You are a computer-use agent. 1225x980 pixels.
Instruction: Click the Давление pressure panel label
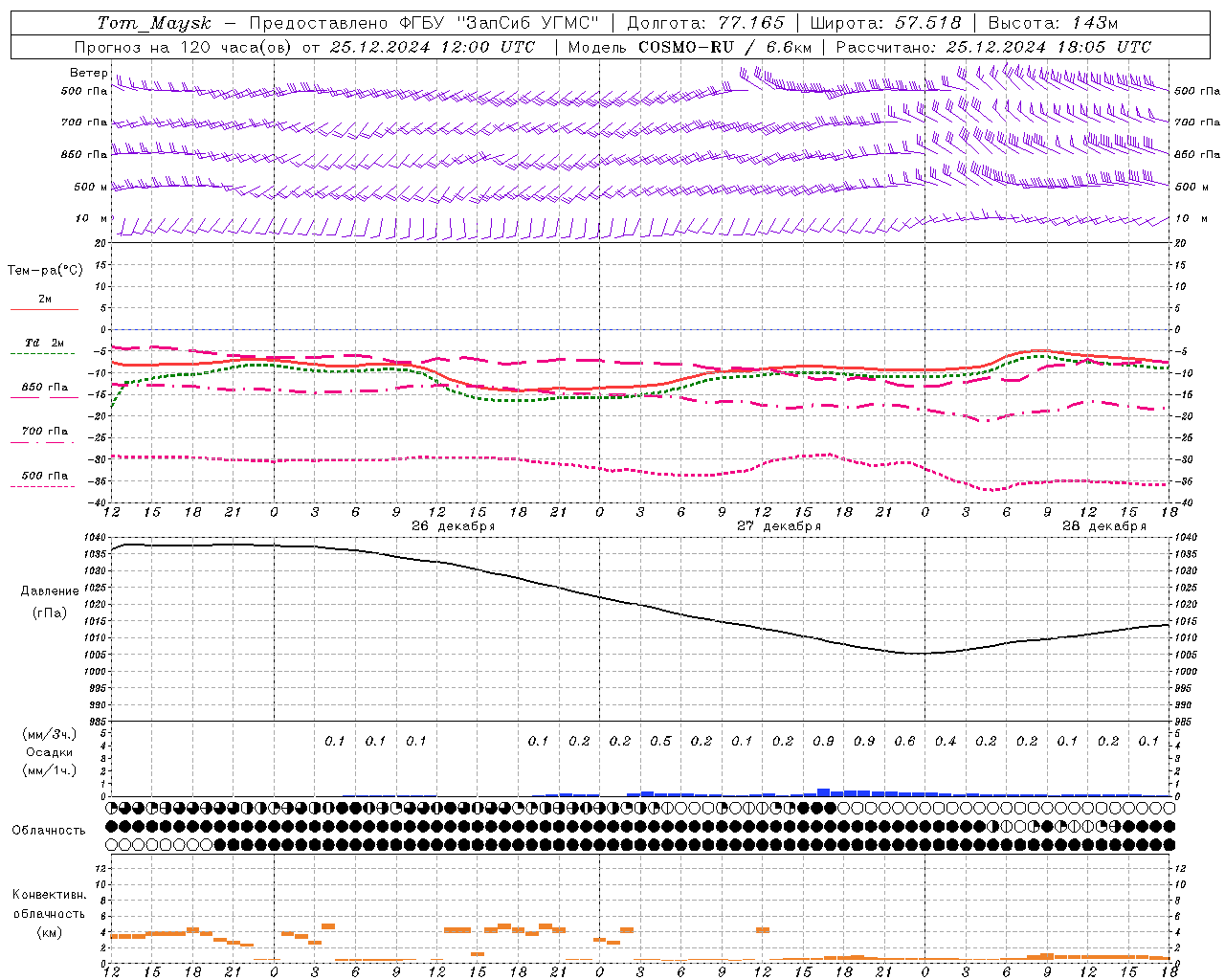[50, 590]
